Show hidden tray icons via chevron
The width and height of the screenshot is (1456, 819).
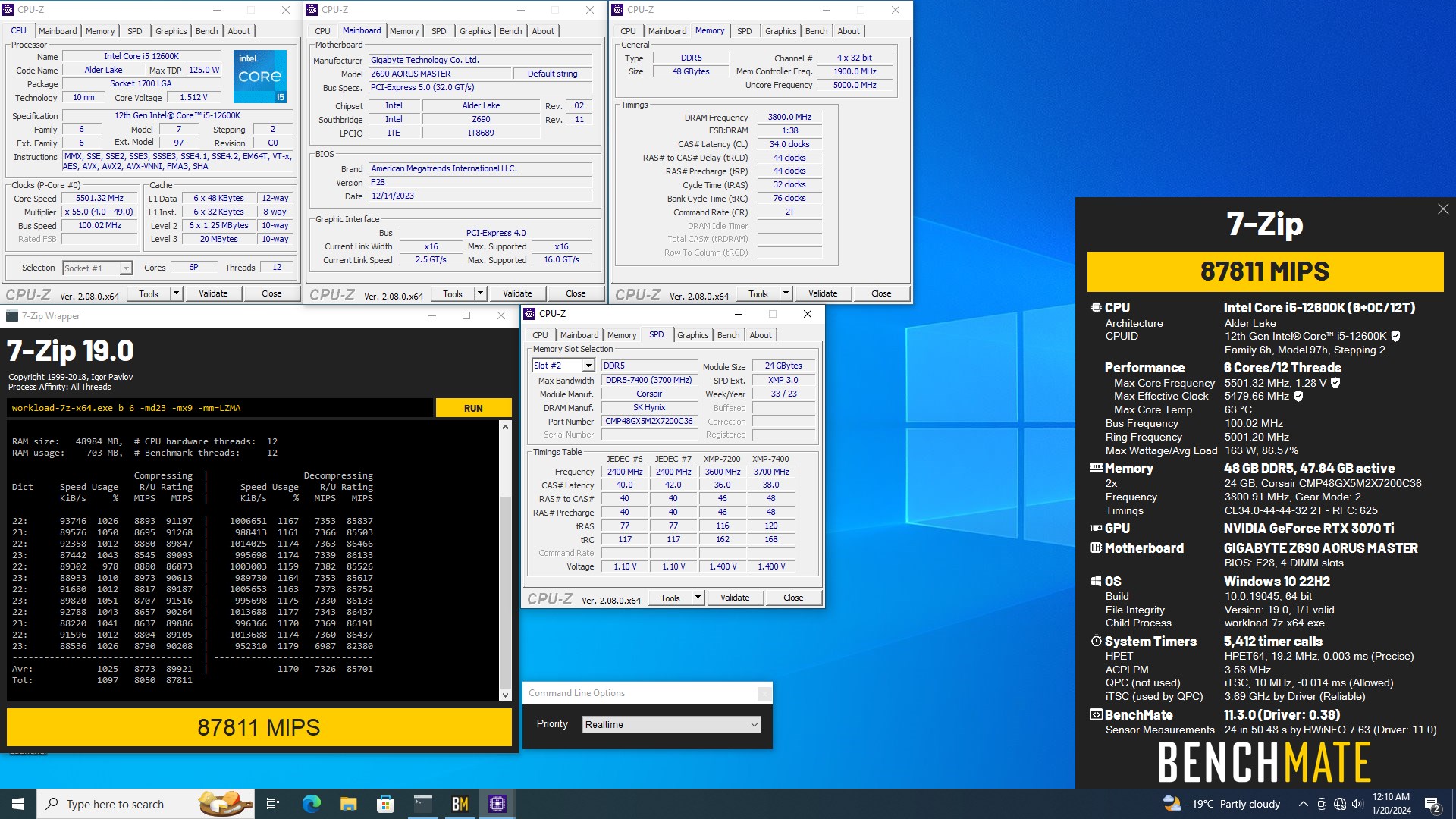pyautogui.click(x=1303, y=804)
